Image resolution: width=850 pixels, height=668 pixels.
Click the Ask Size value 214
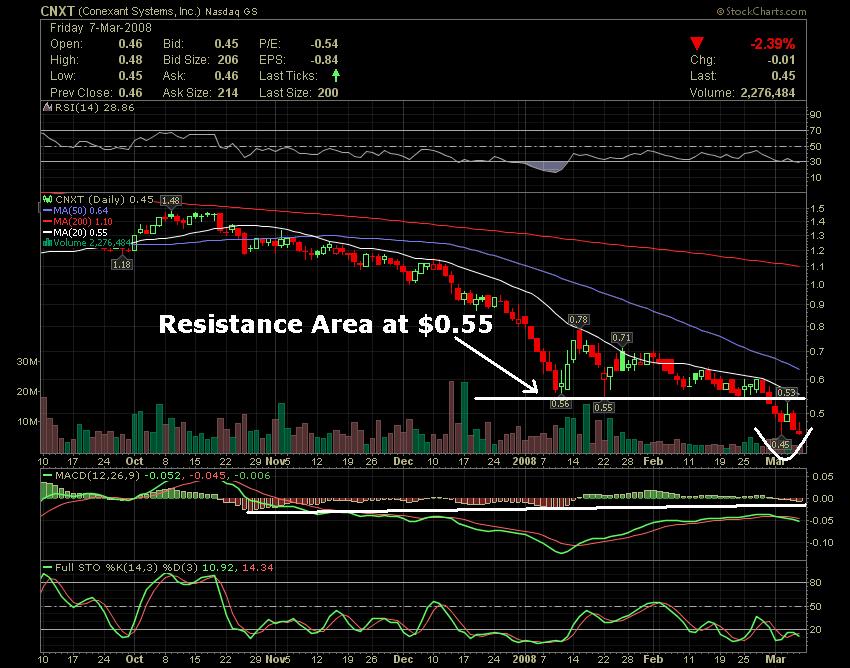pyautogui.click(x=228, y=93)
